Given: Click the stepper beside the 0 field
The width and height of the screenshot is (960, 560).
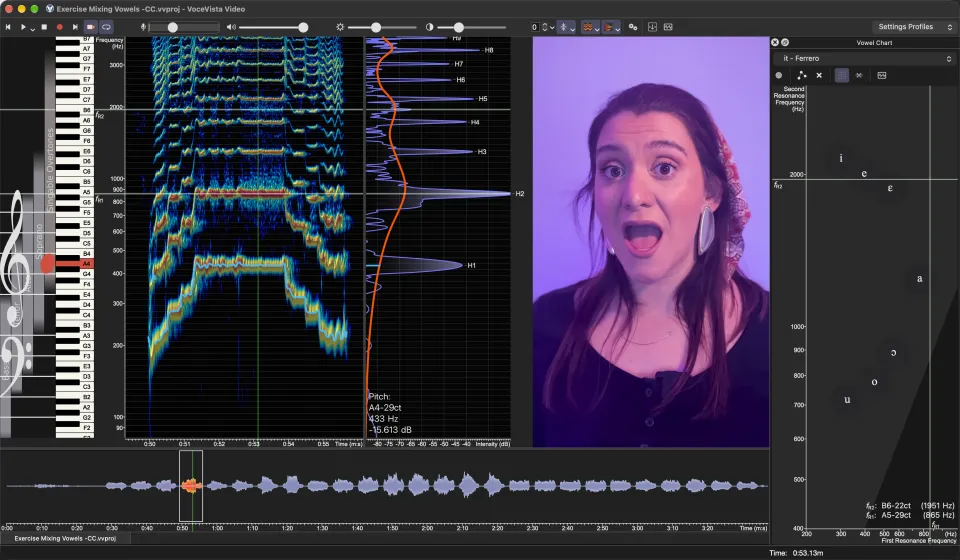Looking at the screenshot, I should pos(544,27).
